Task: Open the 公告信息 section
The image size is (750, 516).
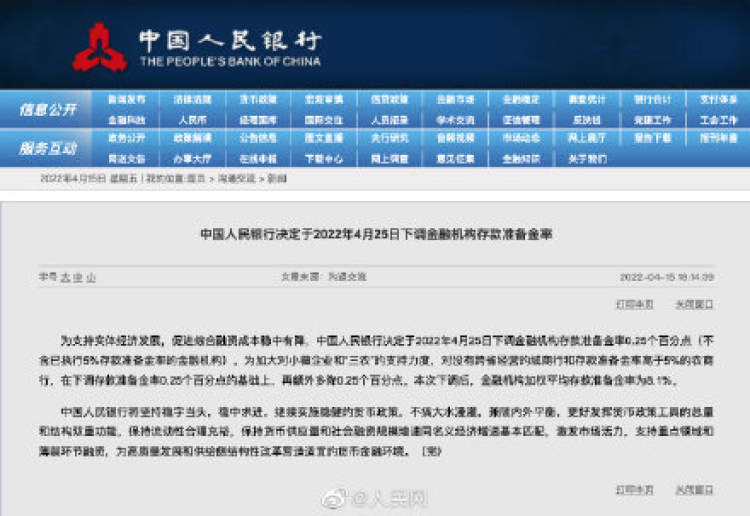Action: click(x=258, y=138)
